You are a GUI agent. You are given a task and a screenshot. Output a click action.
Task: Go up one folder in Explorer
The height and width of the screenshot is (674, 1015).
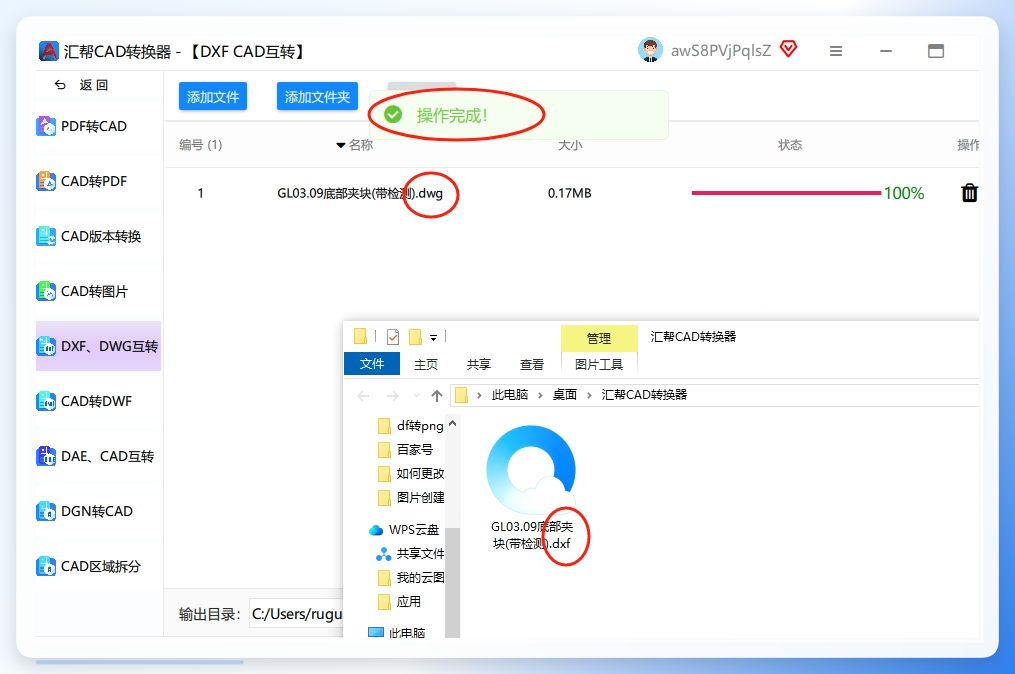point(437,396)
